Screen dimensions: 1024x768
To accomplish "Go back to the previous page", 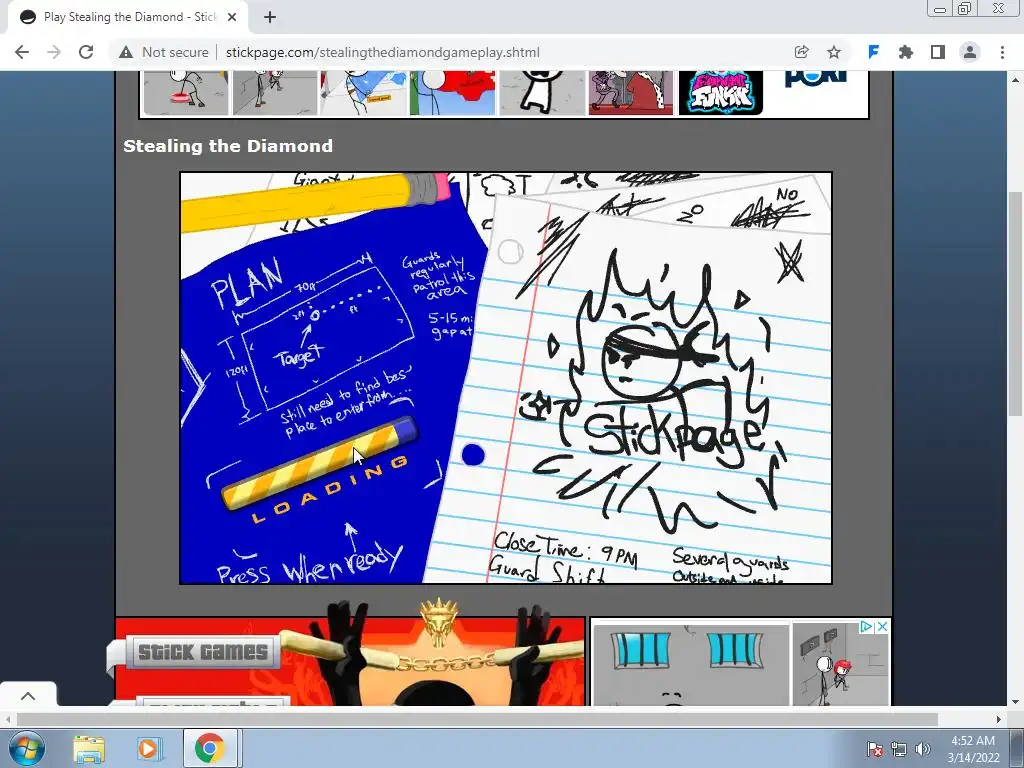I will point(22,52).
